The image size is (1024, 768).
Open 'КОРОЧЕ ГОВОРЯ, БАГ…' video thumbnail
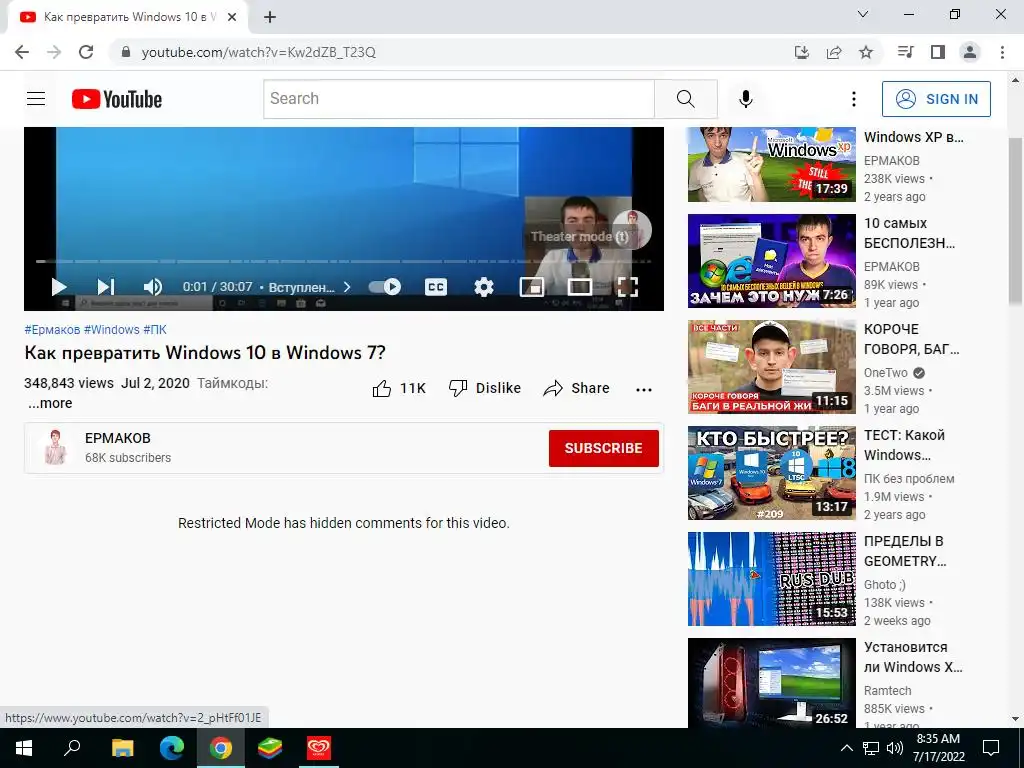pyautogui.click(x=771, y=366)
